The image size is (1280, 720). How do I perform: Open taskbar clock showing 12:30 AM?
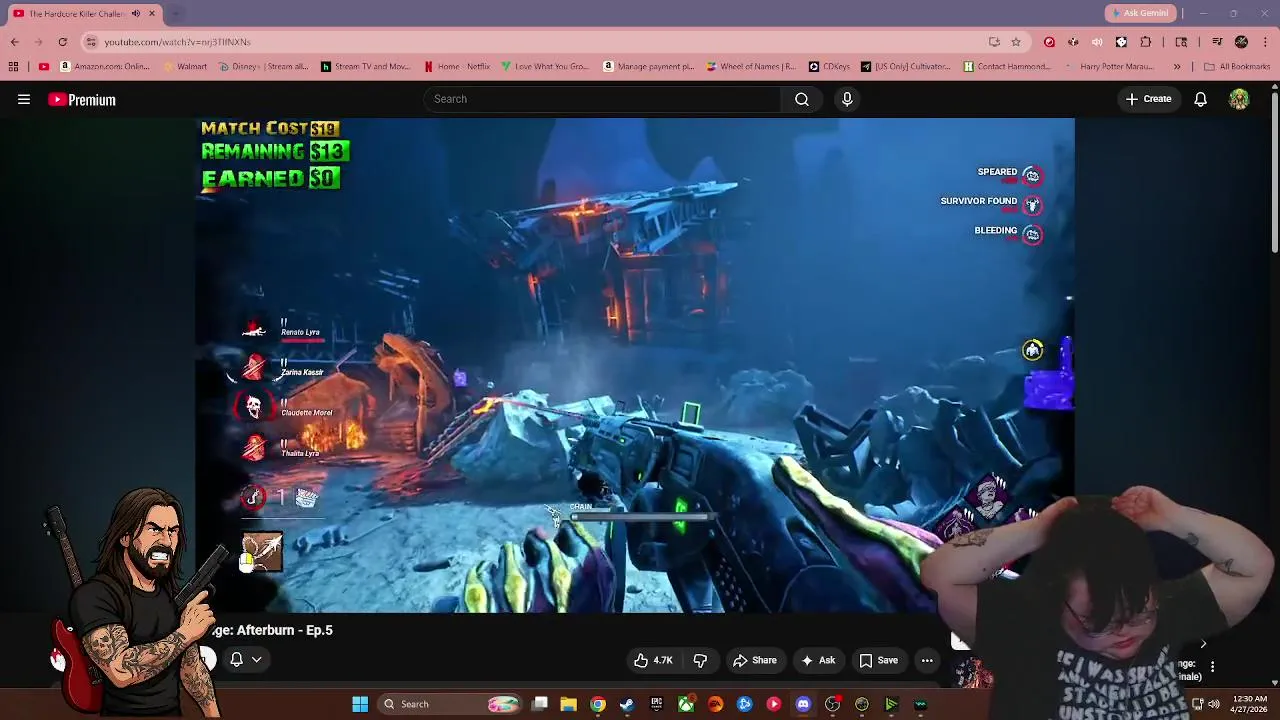(1249, 704)
